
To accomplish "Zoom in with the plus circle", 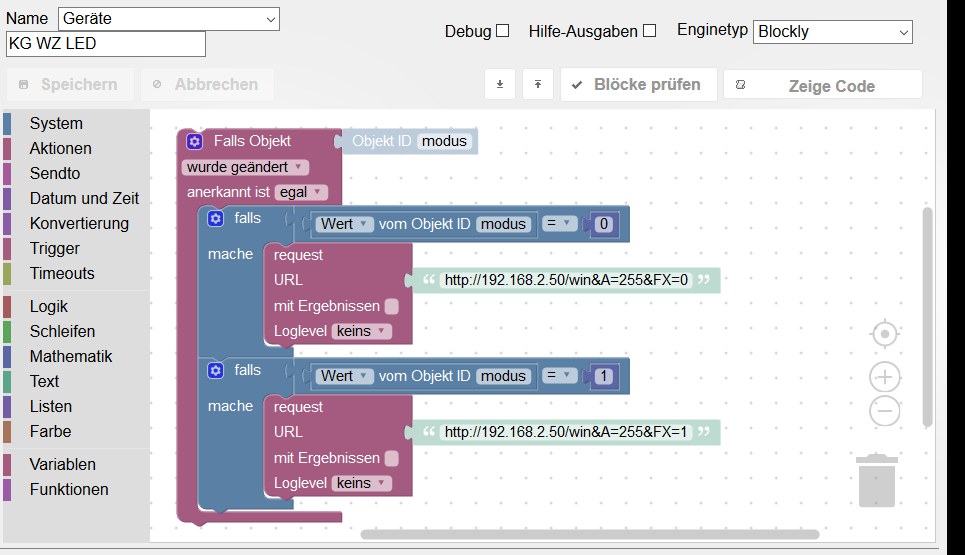I will click(x=885, y=377).
